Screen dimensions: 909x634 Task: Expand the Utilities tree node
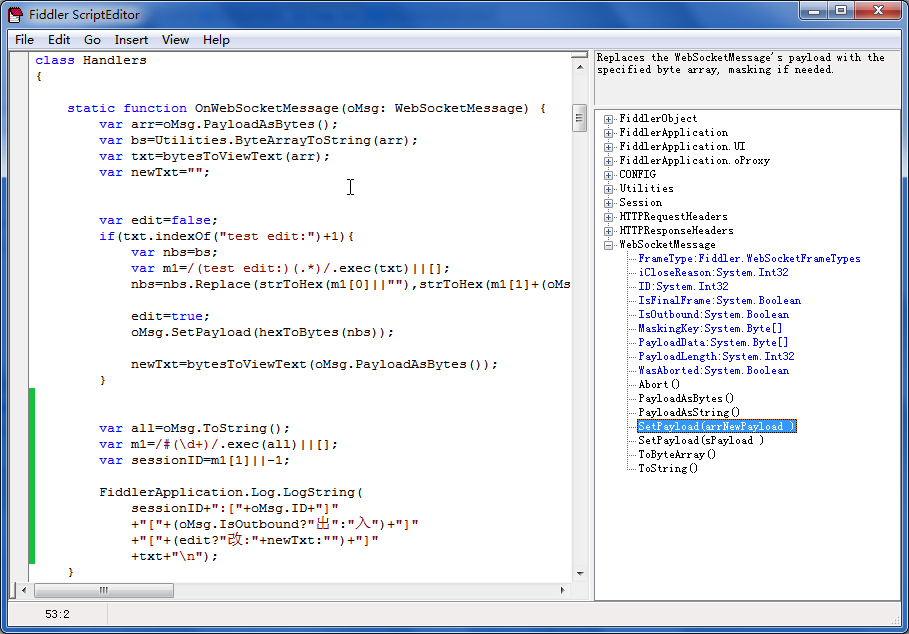608,189
